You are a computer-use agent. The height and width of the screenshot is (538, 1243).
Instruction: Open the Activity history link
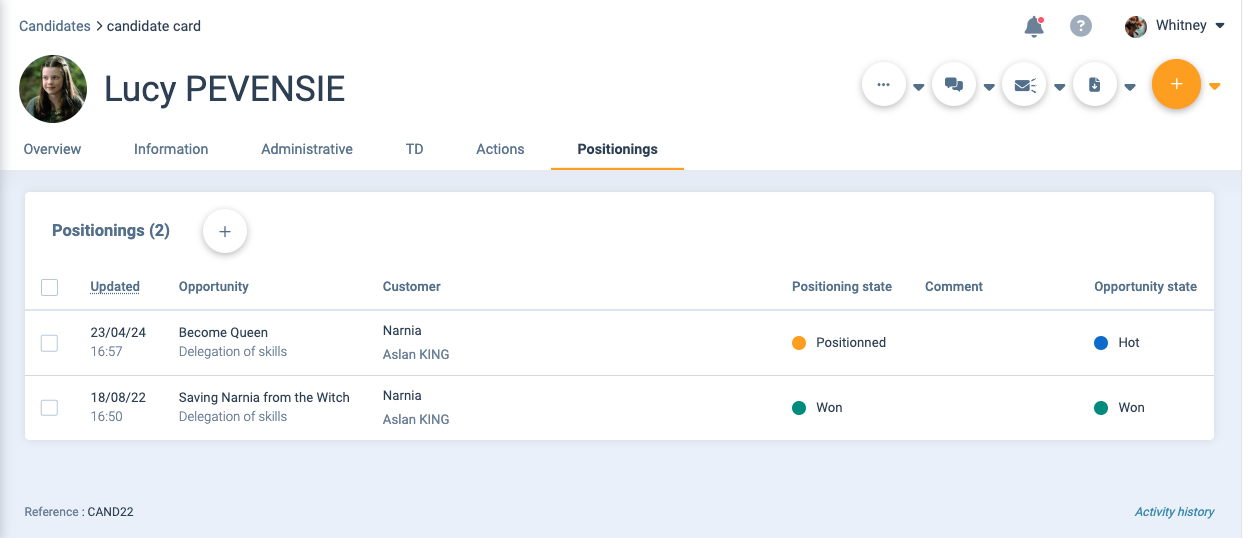[x=1174, y=512]
